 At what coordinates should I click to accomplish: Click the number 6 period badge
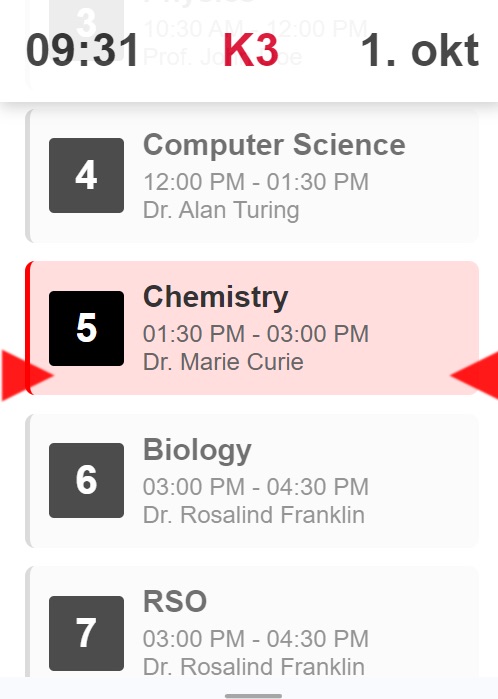pos(86,480)
